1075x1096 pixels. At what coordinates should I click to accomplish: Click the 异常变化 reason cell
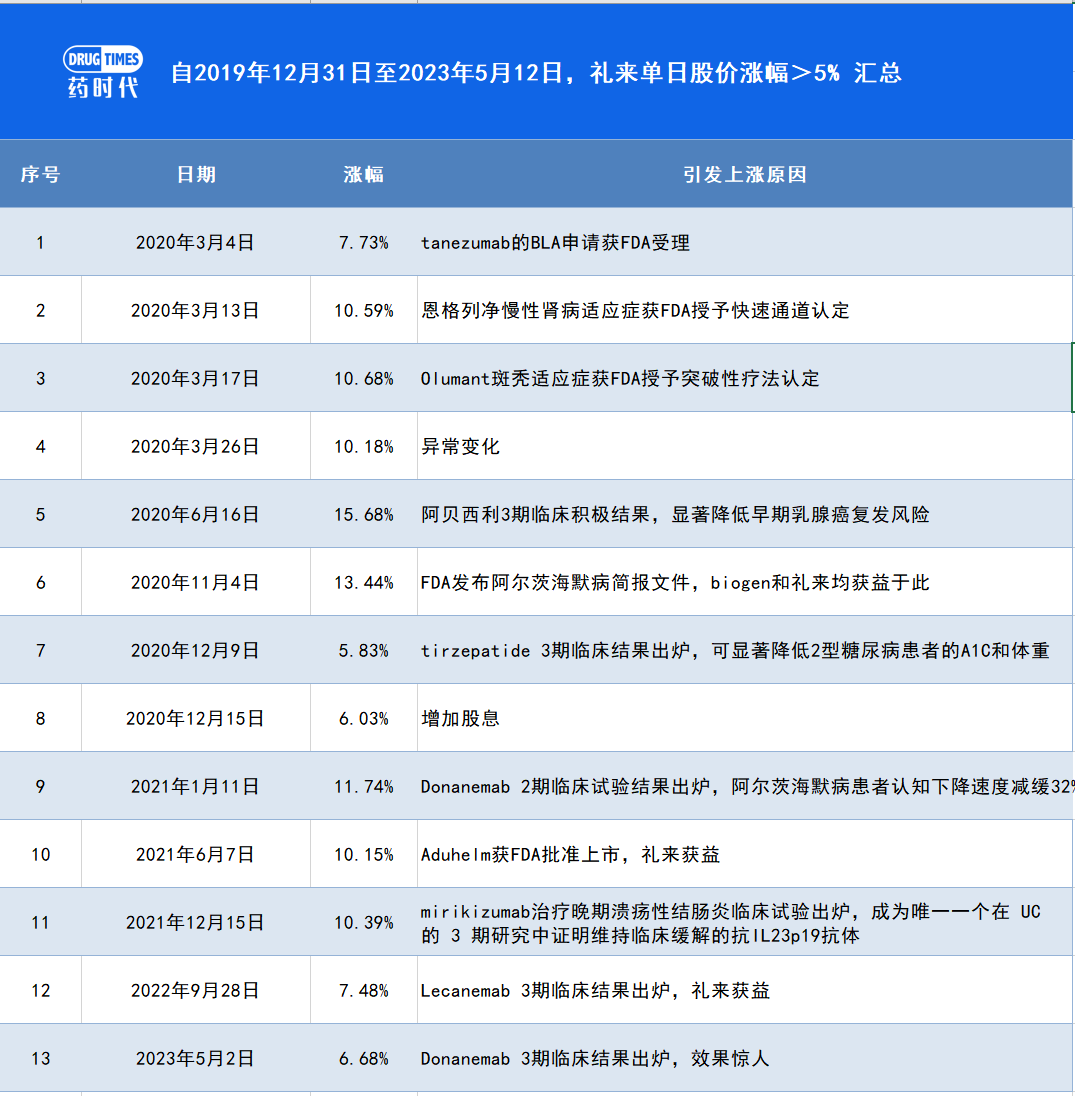[460, 446]
